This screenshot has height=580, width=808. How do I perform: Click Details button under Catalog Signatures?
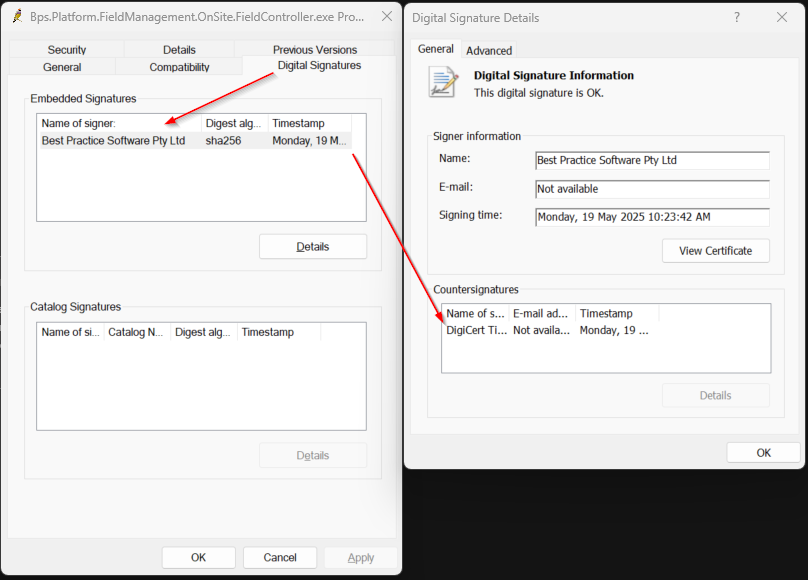[x=313, y=455]
